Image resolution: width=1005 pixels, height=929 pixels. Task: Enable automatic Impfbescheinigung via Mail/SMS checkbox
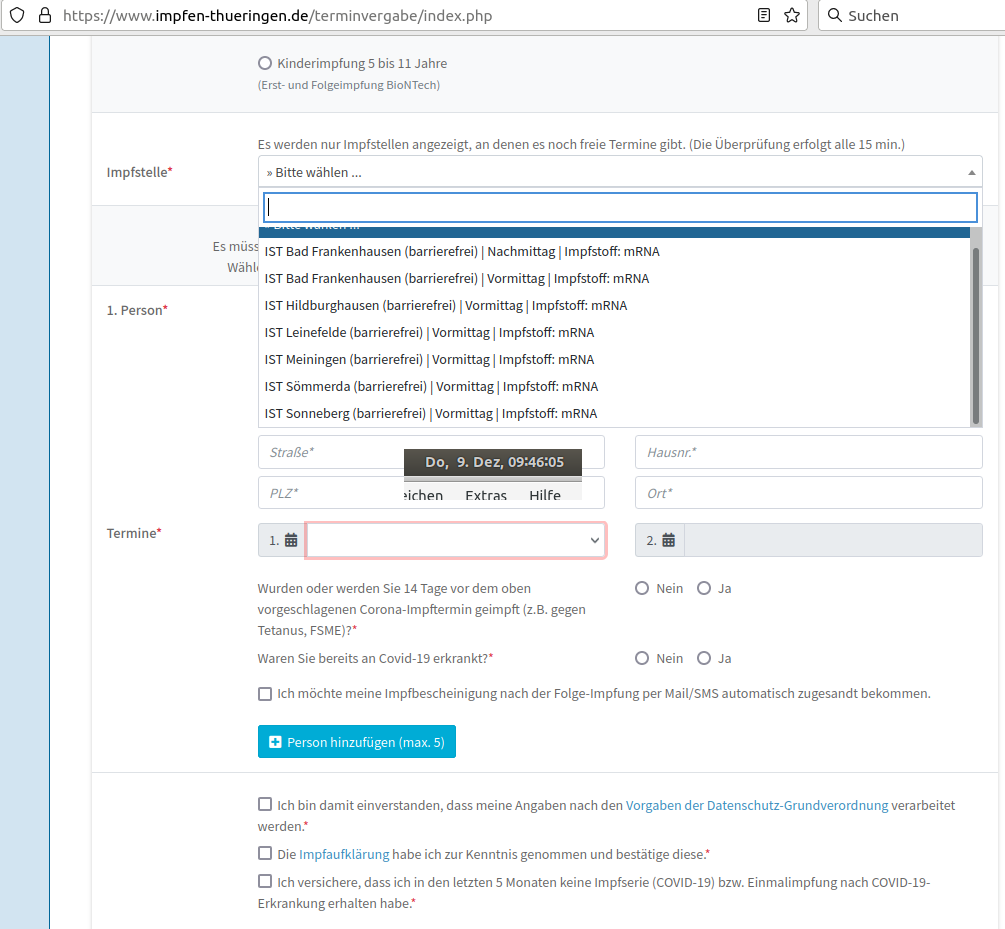point(265,693)
